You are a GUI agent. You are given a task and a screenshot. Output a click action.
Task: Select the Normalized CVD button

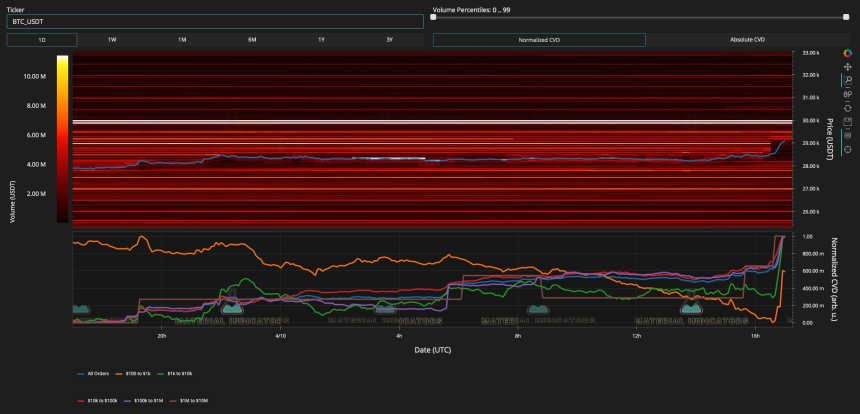click(539, 39)
